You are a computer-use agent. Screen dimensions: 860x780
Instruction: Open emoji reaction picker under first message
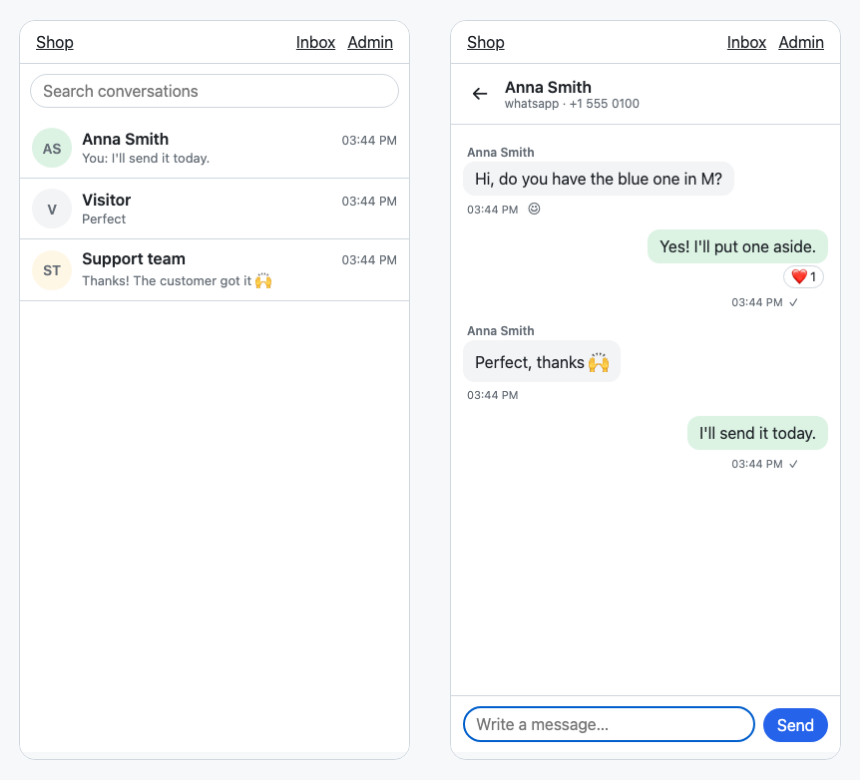click(534, 208)
